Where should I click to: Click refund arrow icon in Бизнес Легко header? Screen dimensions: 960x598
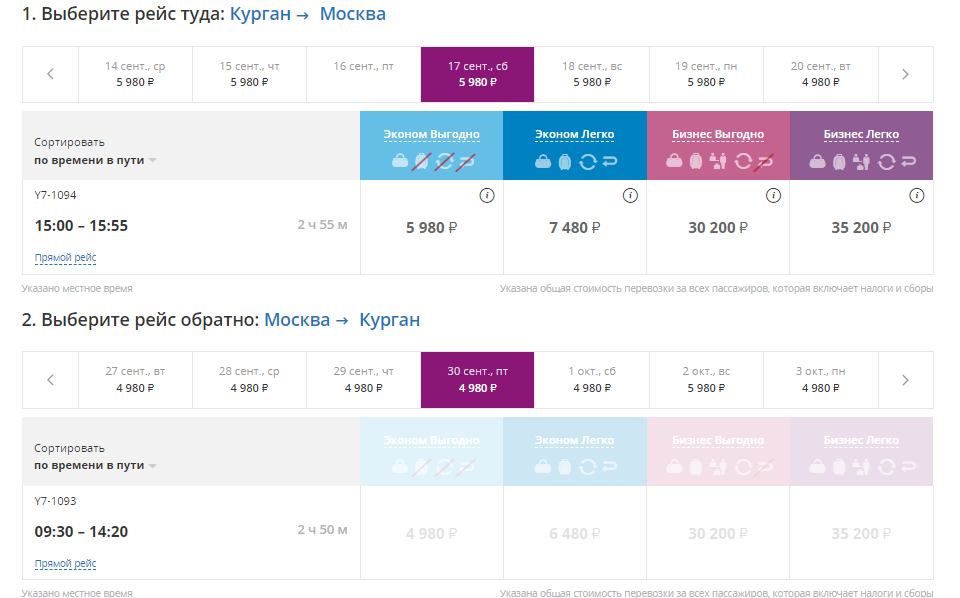[908, 161]
